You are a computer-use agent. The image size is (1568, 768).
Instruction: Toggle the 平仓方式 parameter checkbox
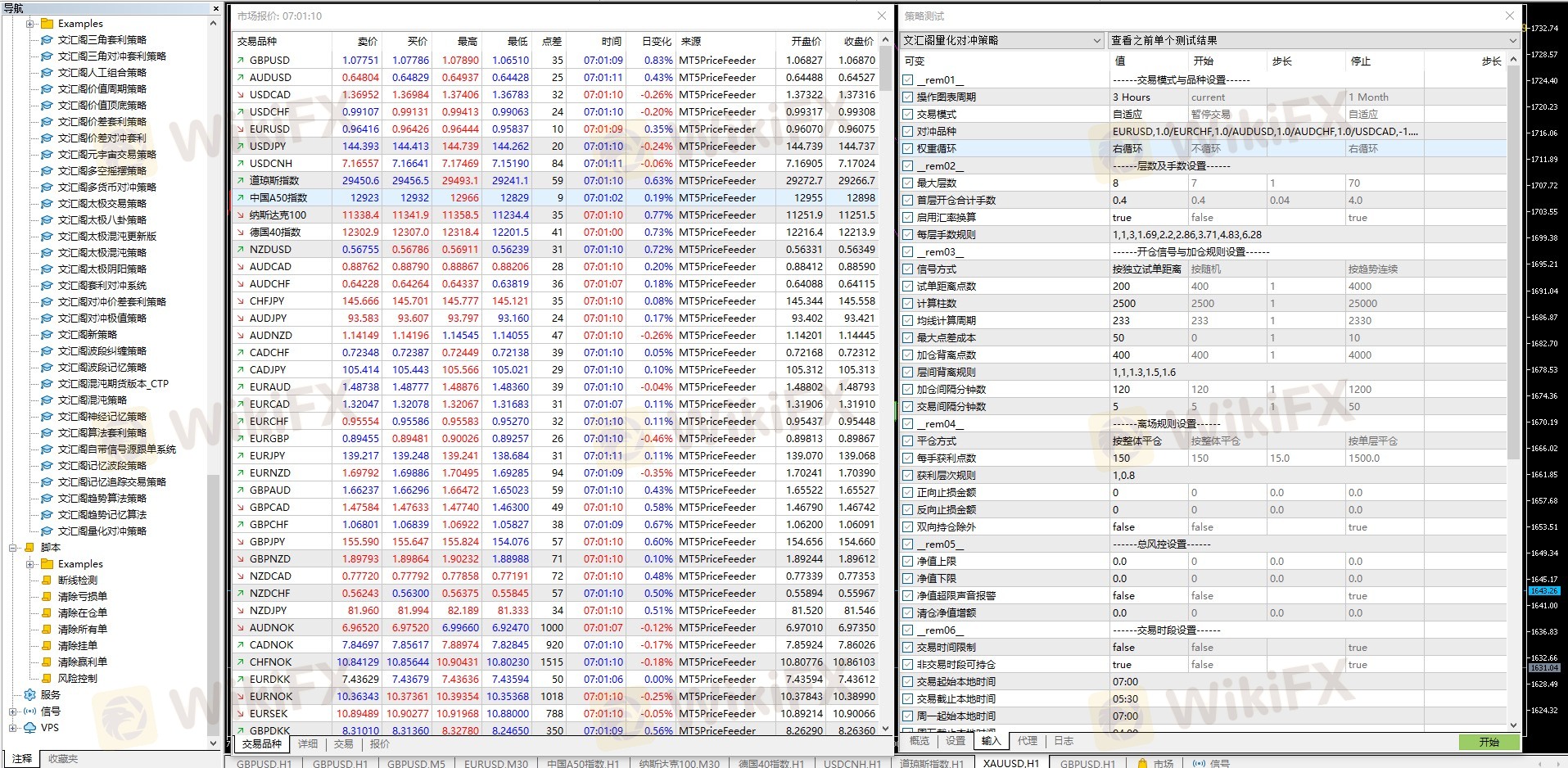click(908, 440)
